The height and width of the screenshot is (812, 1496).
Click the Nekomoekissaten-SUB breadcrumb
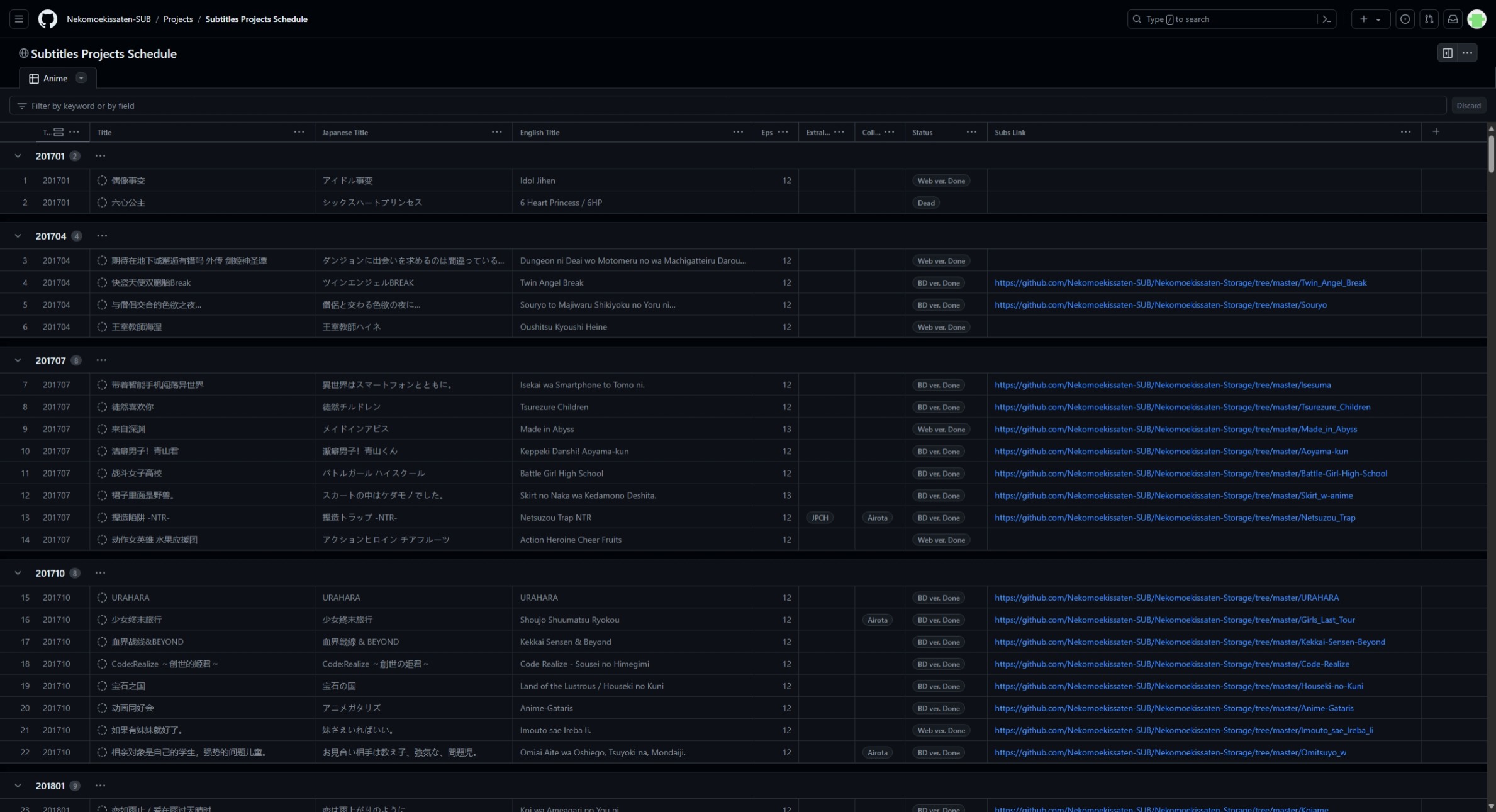[109, 19]
